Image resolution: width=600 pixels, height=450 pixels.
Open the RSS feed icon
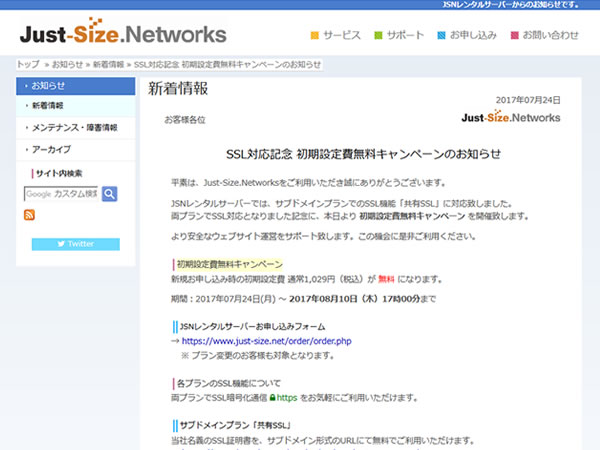(29, 215)
